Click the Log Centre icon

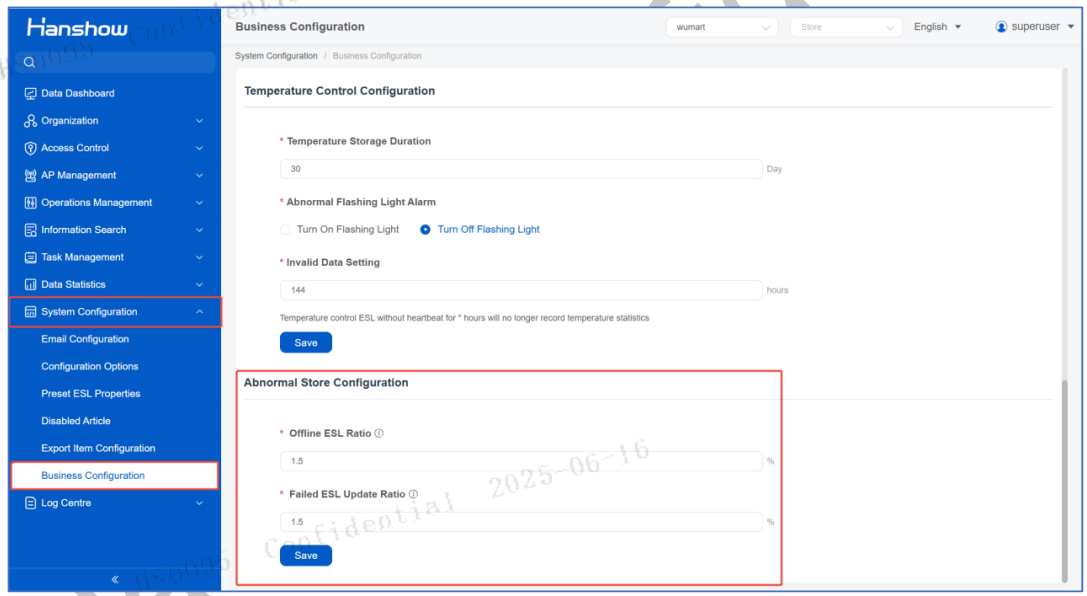(31, 503)
